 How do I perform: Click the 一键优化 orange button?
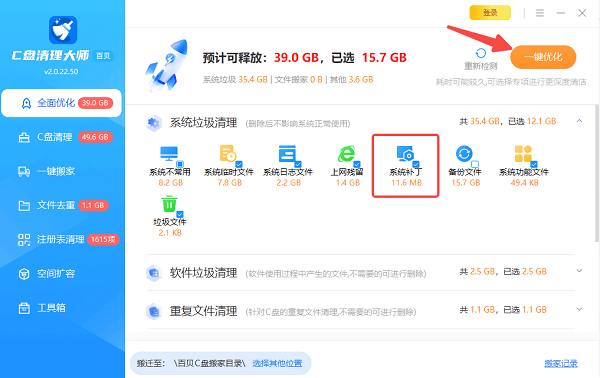tap(543, 57)
